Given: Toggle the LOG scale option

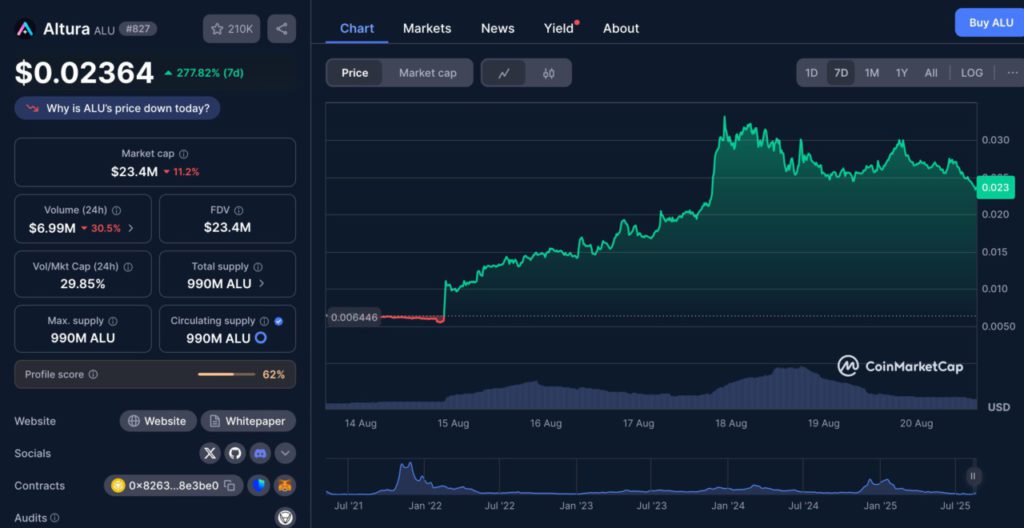Looking at the screenshot, I should pos(971,73).
